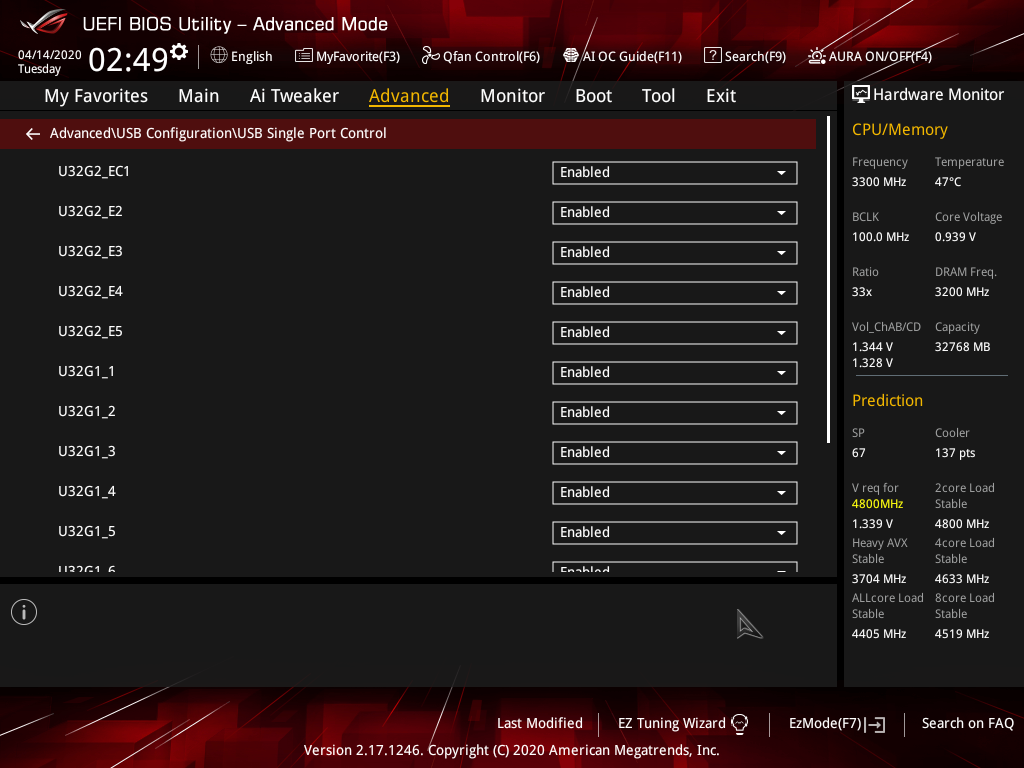Expand the U32G1_5 dropdown
The image size is (1024, 768).
tap(675, 533)
